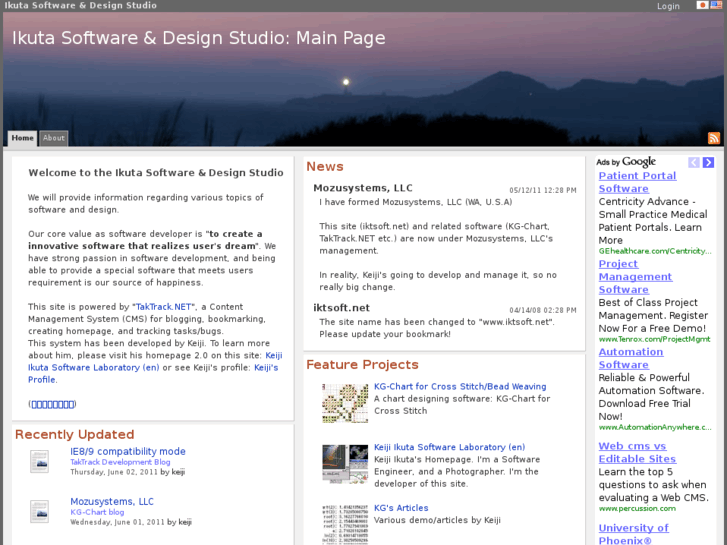This screenshot has width=727, height=545.
Task: Click the document icon beside IE8/9 compatibility mode
Action: [x=39, y=461]
